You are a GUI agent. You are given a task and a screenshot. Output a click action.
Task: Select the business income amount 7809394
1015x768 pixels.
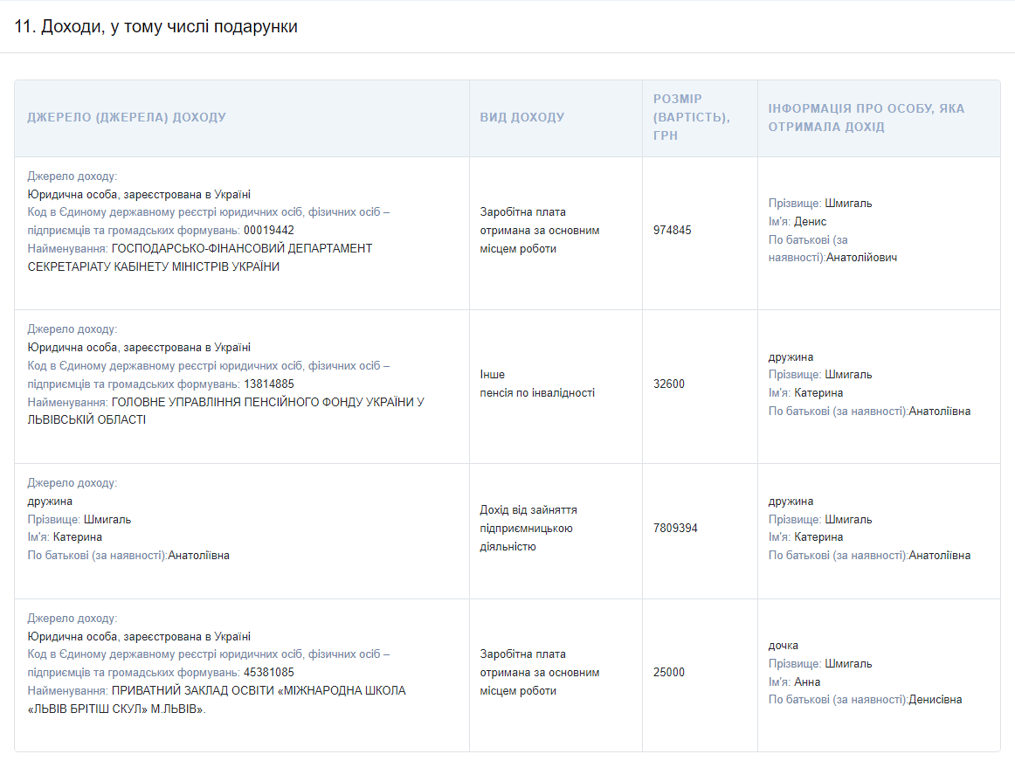click(x=675, y=528)
